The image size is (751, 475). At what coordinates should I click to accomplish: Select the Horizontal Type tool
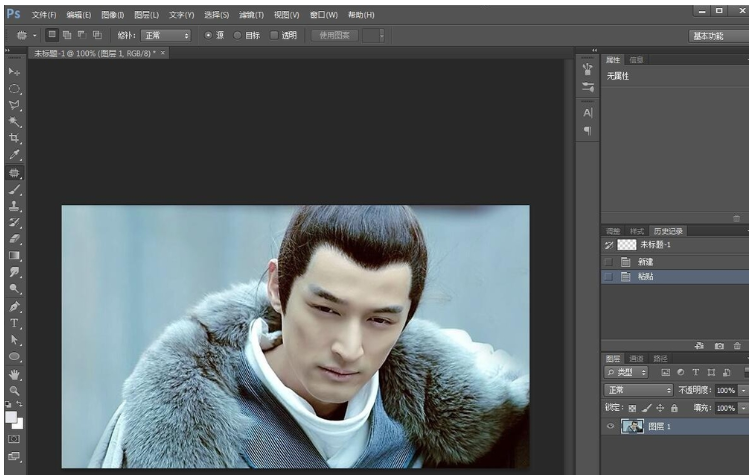(14, 323)
